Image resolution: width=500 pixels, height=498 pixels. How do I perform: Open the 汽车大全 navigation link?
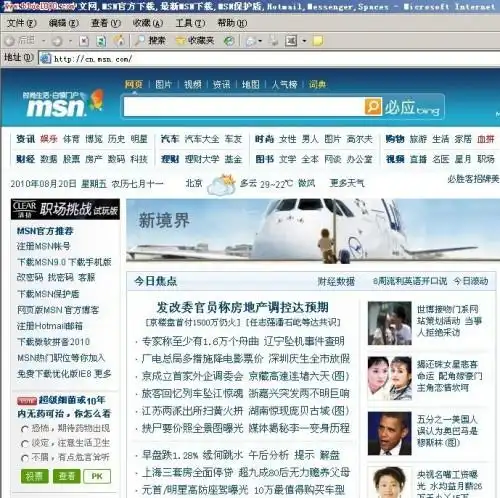click(x=202, y=139)
